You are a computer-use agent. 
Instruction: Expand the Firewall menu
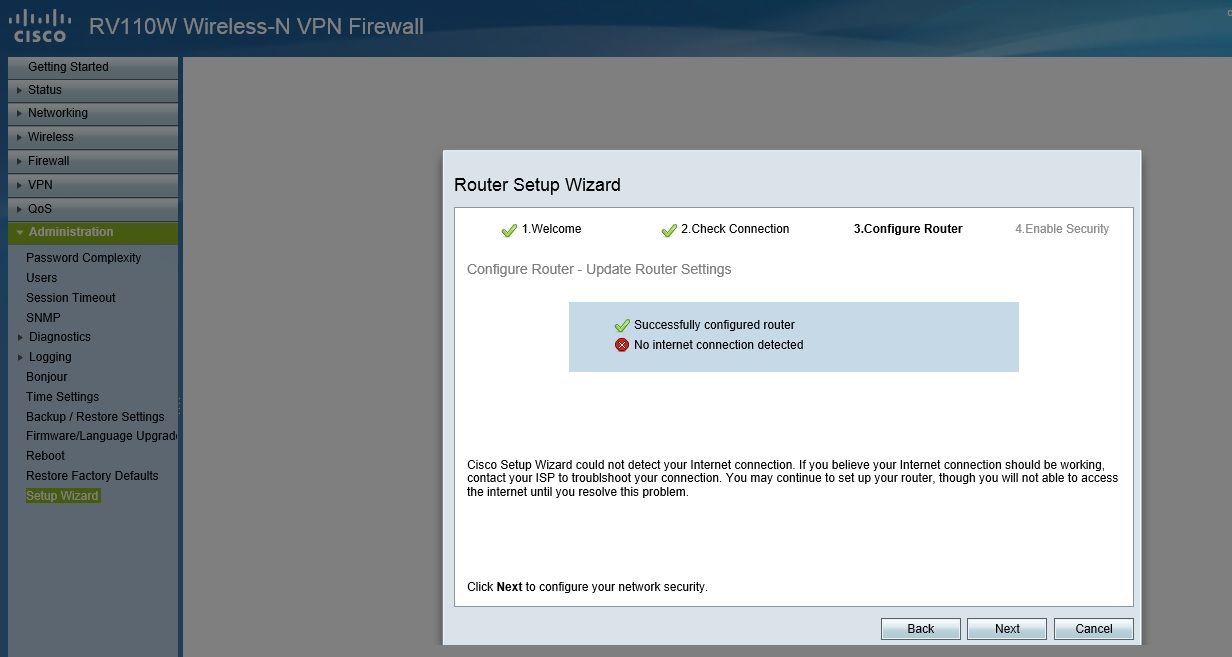pos(93,161)
